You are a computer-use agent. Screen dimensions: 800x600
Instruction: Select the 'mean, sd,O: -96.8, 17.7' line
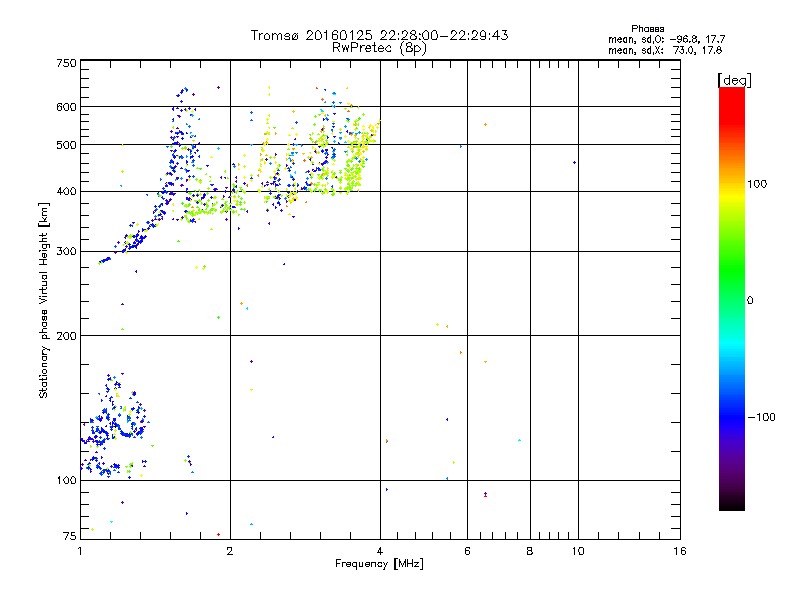666,39
